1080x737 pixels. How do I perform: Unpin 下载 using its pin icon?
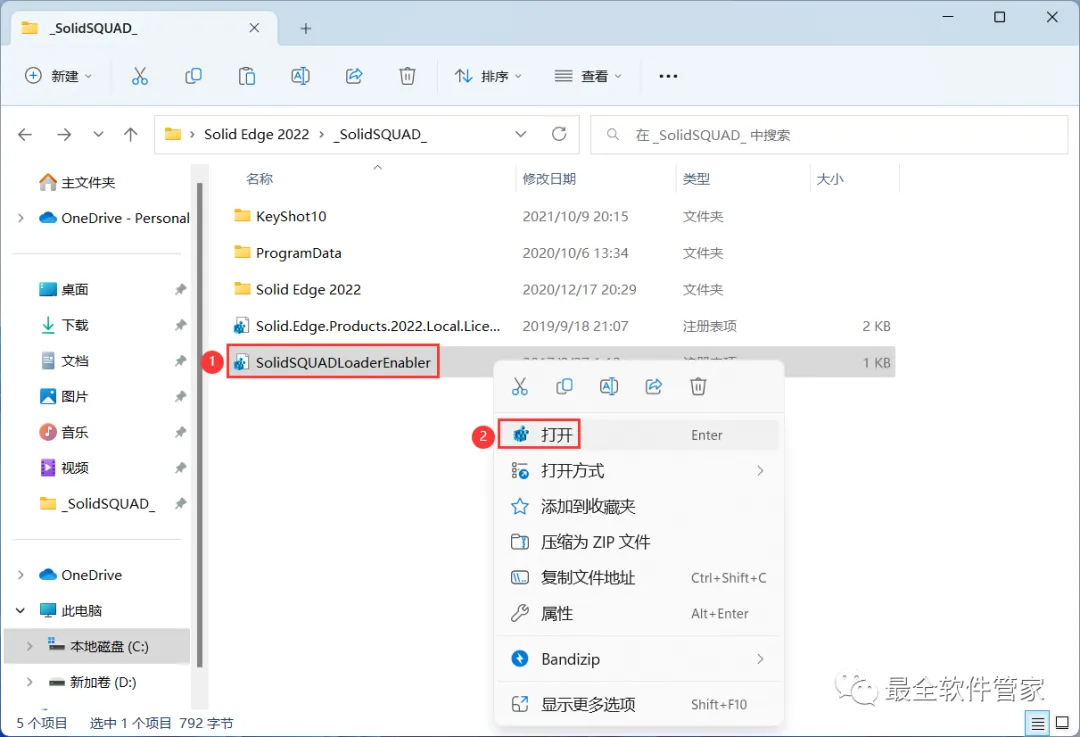(x=180, y=325)
